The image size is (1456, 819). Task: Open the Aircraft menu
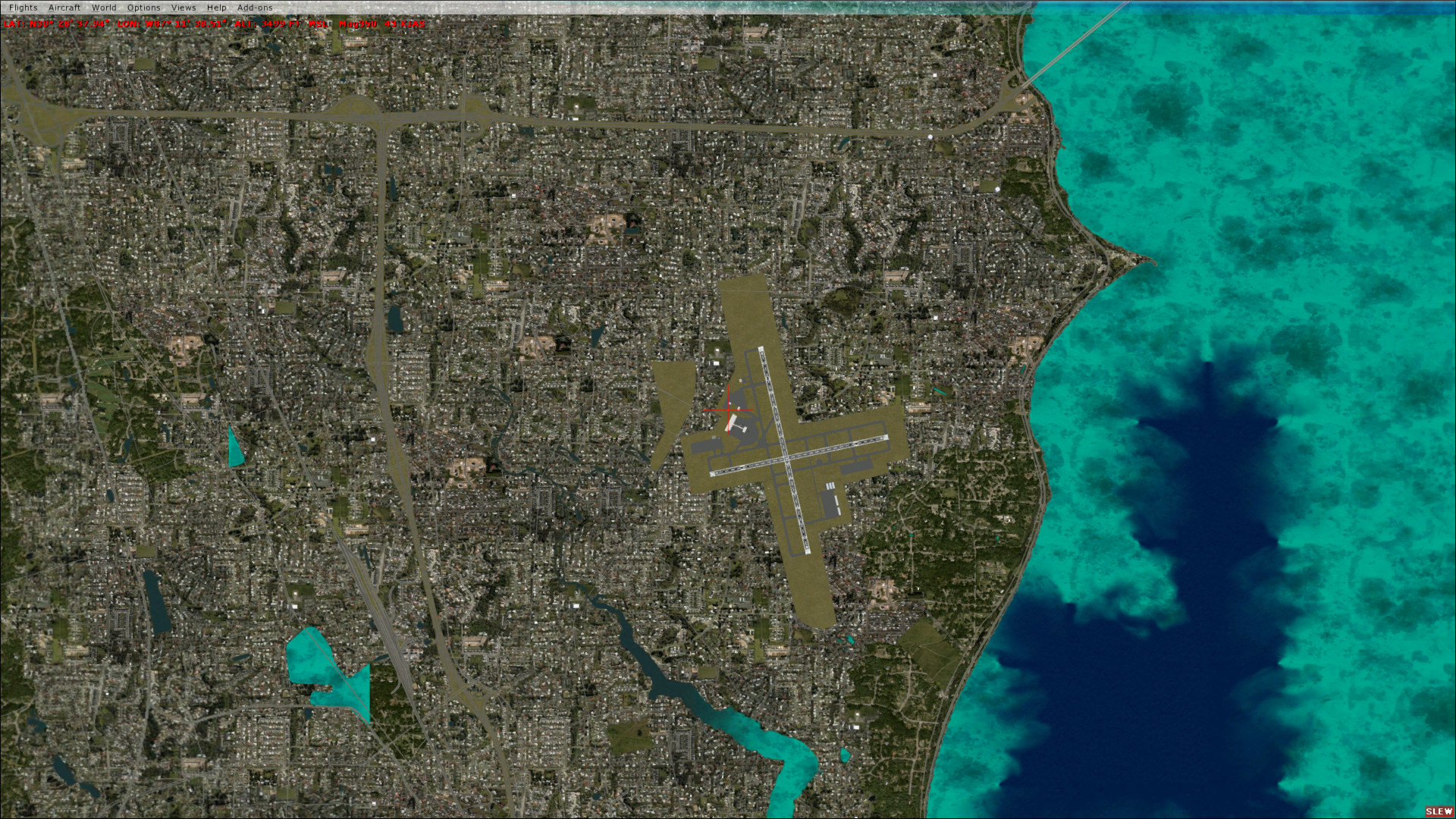64,8
